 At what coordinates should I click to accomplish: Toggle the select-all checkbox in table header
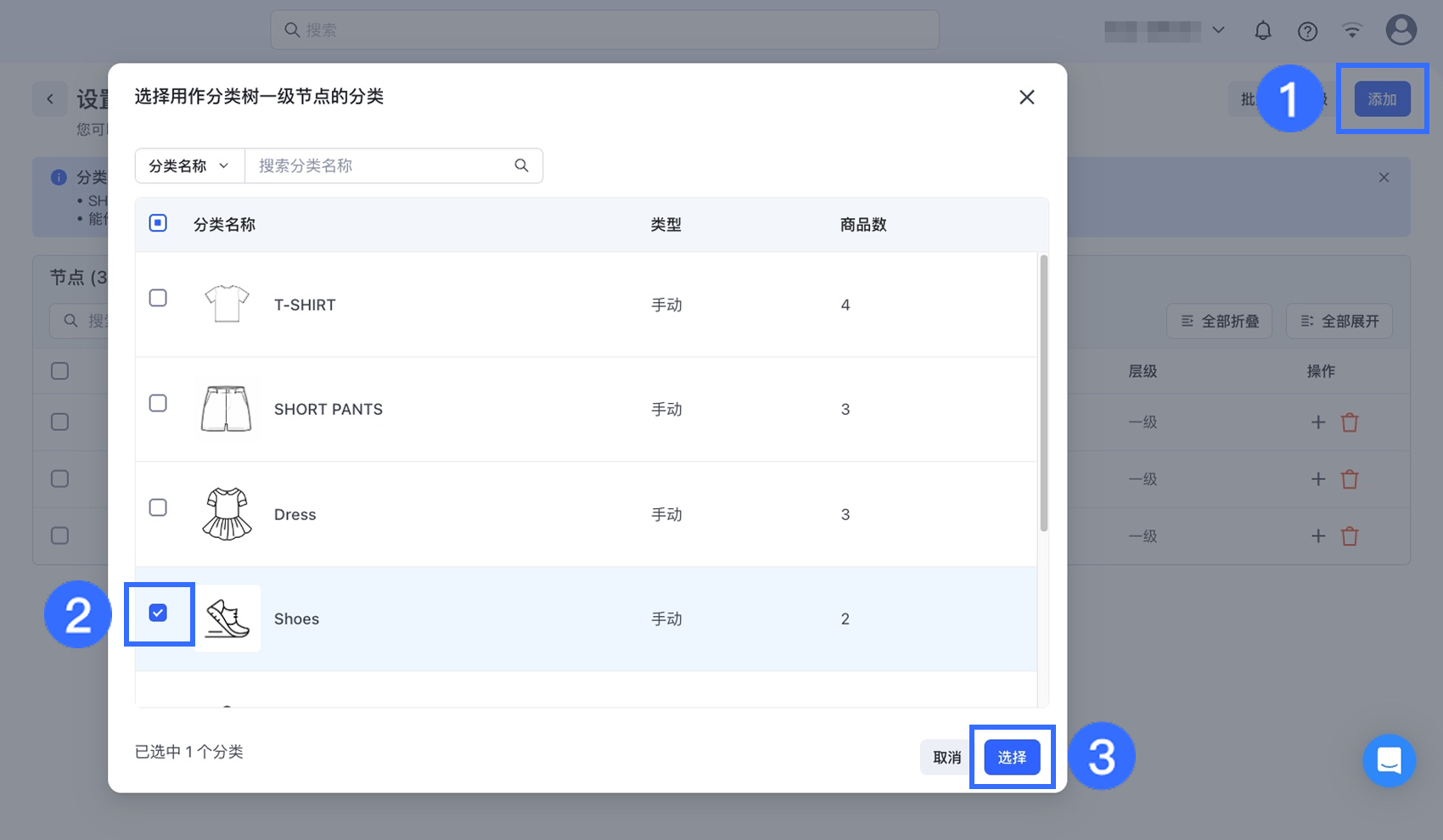(x=158, y=223)
